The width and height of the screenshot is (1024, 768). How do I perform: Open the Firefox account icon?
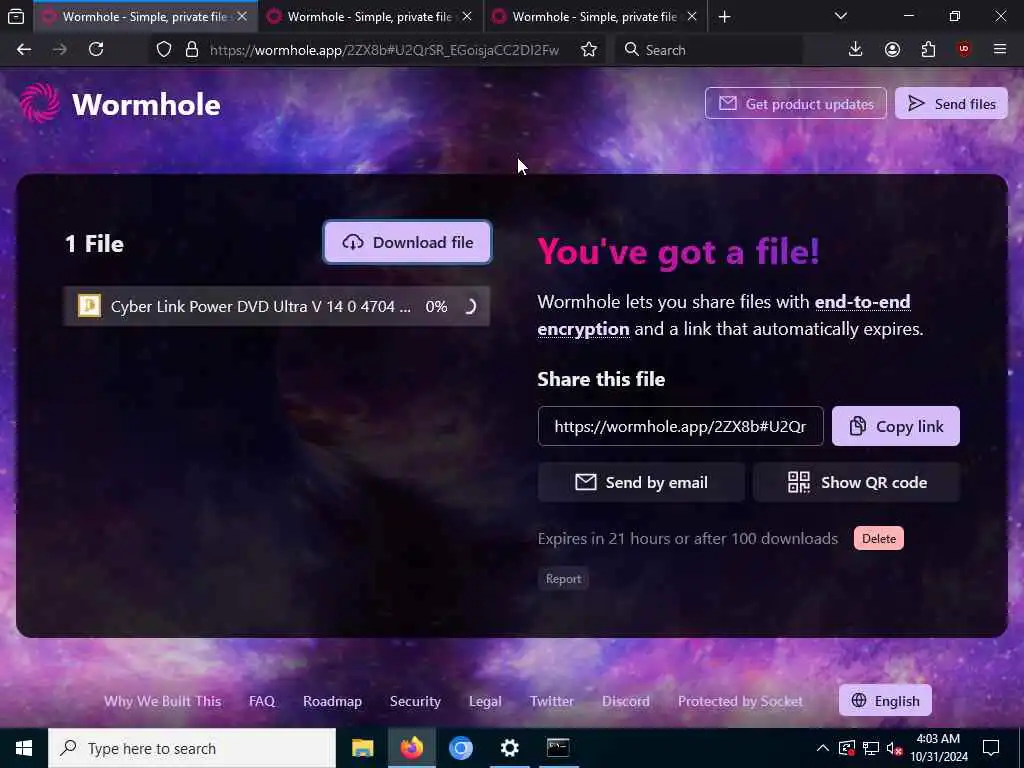[892, 50]
